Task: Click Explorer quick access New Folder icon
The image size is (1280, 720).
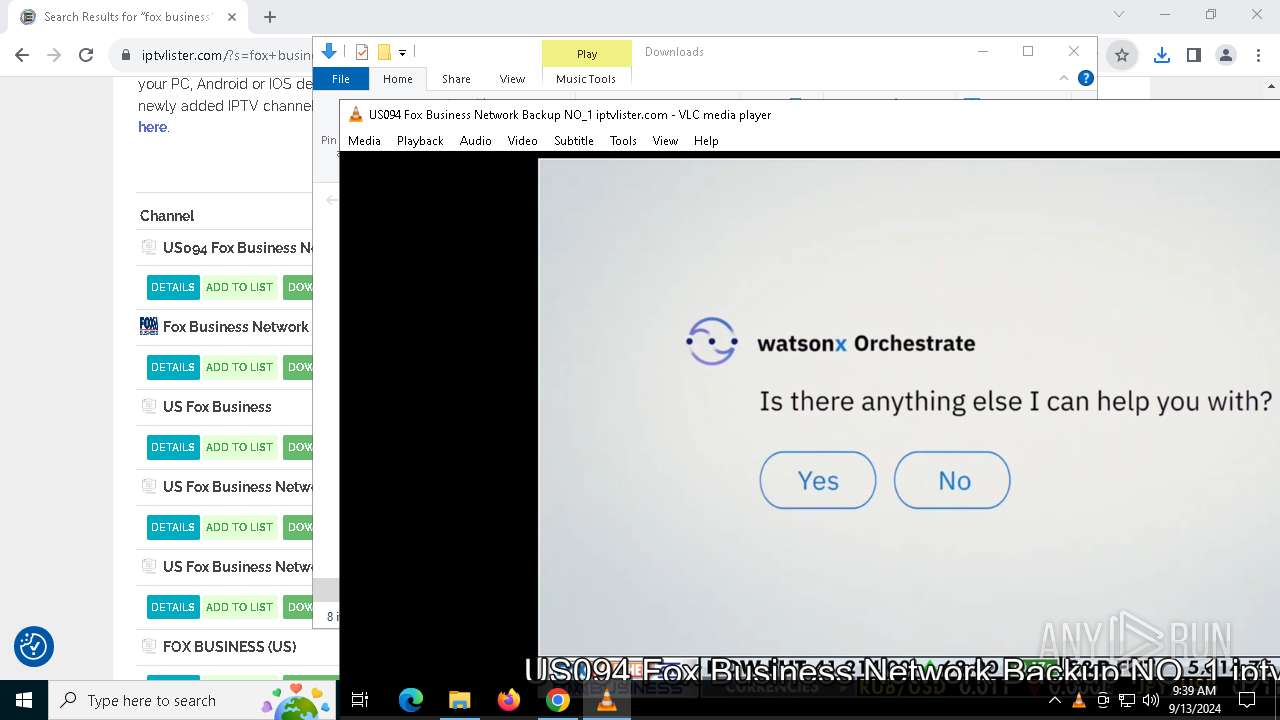Action: [x=384, y=52]
